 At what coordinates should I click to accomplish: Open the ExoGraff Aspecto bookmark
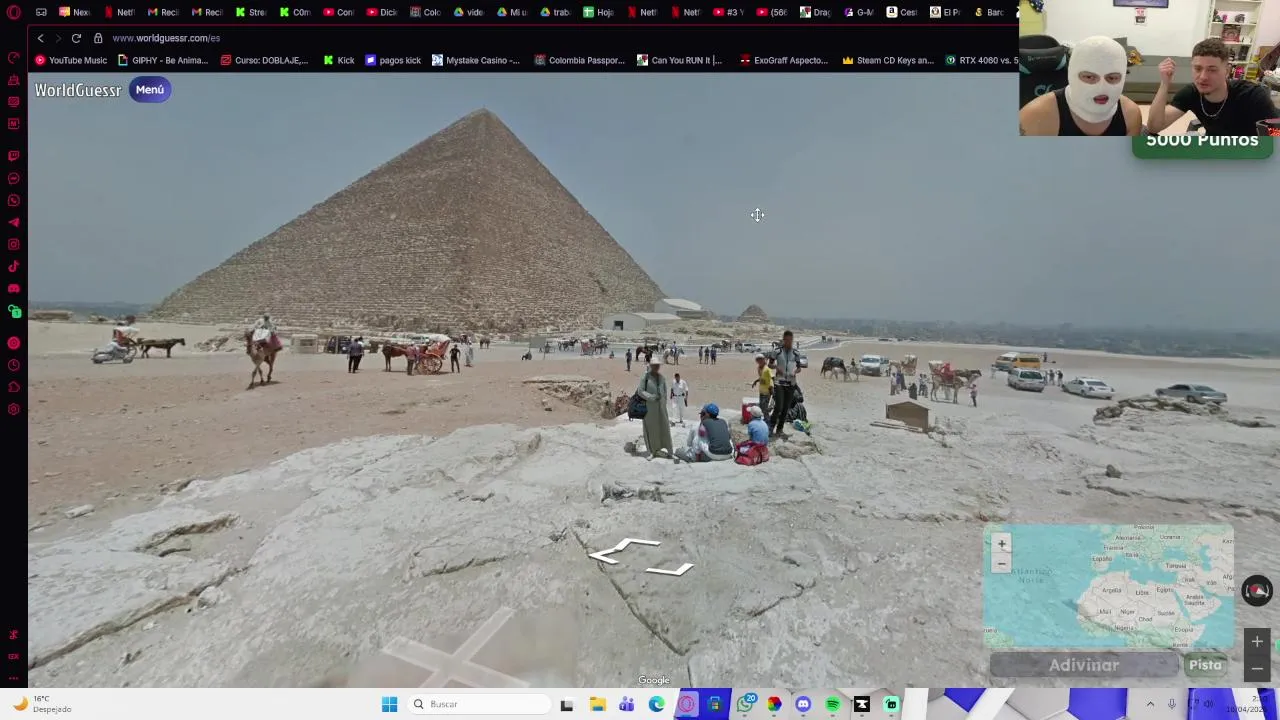point(784,60)
